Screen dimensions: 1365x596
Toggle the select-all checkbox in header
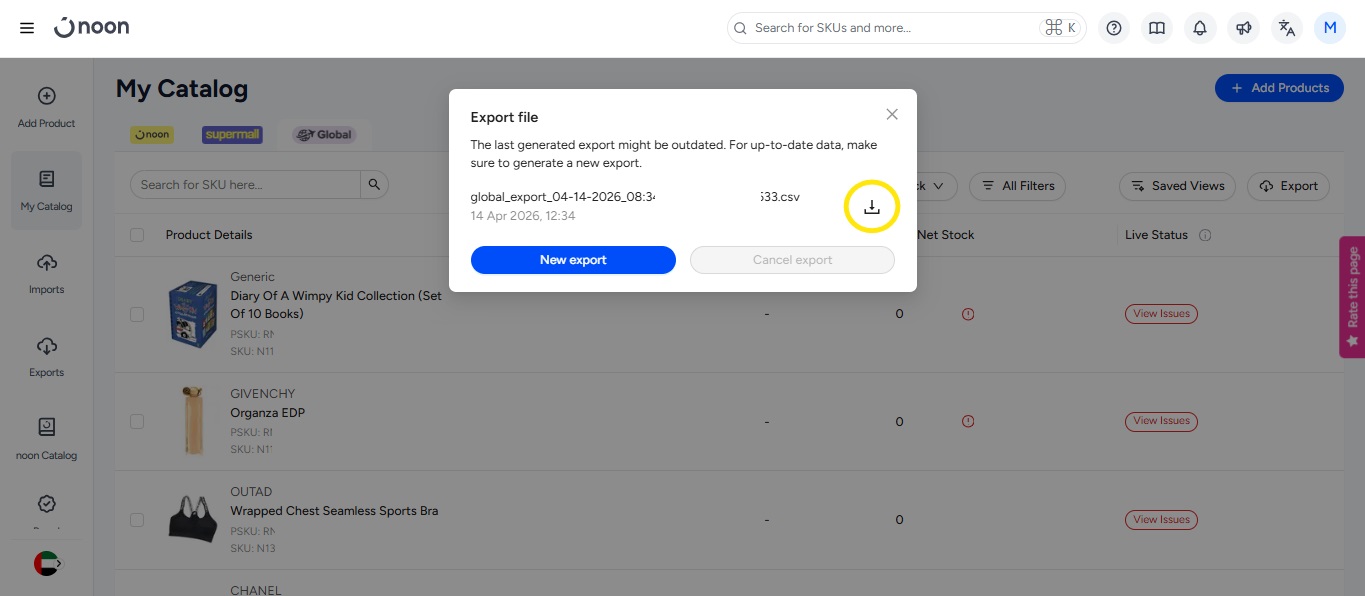[137, 235]
